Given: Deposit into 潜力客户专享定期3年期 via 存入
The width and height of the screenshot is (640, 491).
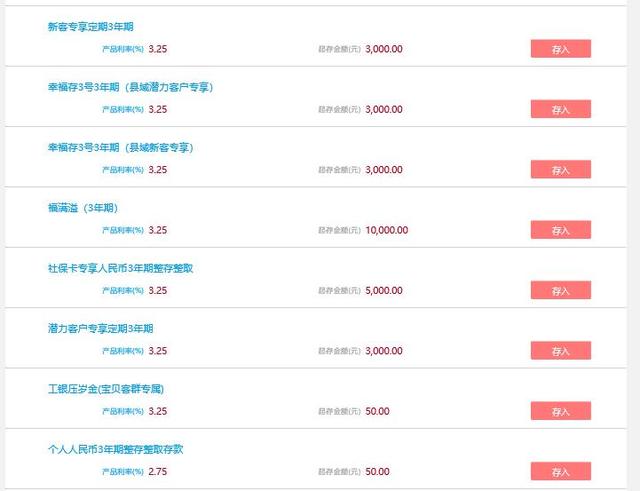Looking at the screenshot, I should (560, 351).
